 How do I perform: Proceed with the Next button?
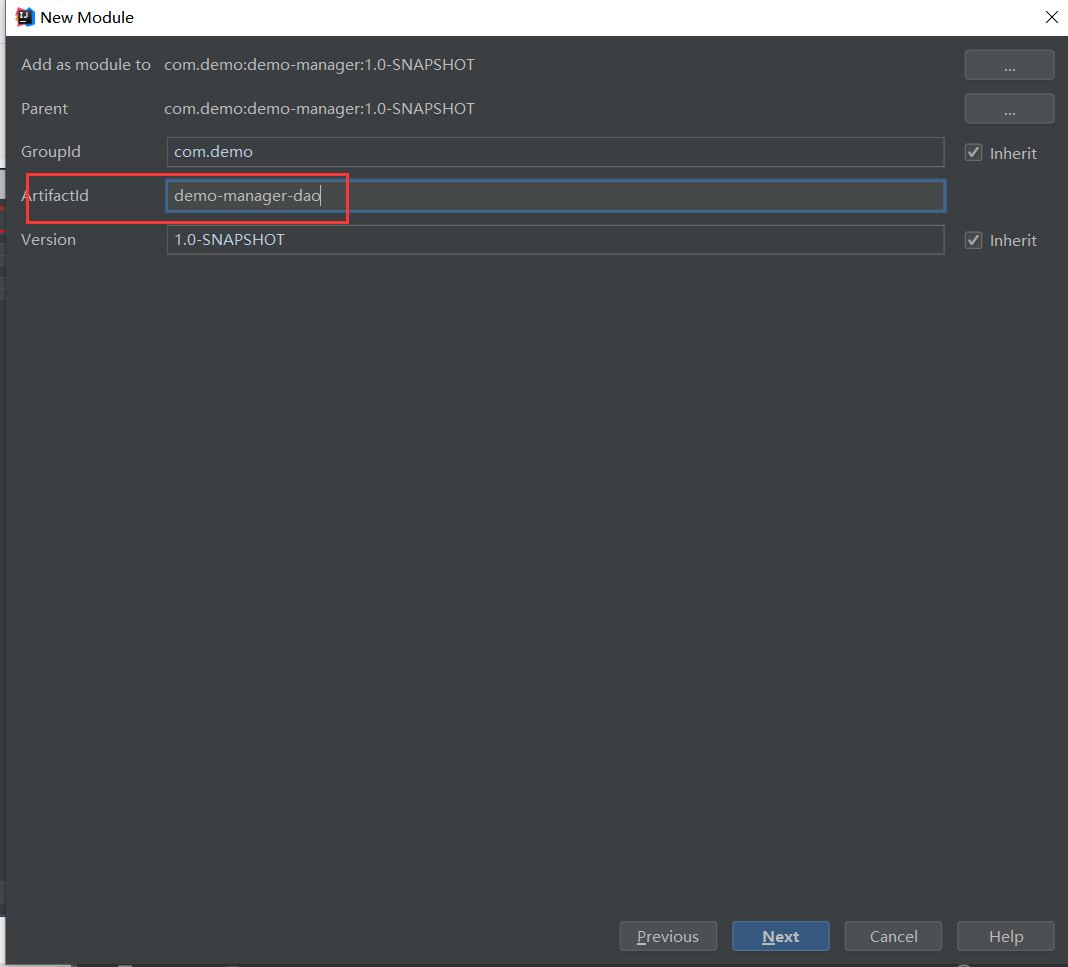pyautogui.click(x=781, y=936)
